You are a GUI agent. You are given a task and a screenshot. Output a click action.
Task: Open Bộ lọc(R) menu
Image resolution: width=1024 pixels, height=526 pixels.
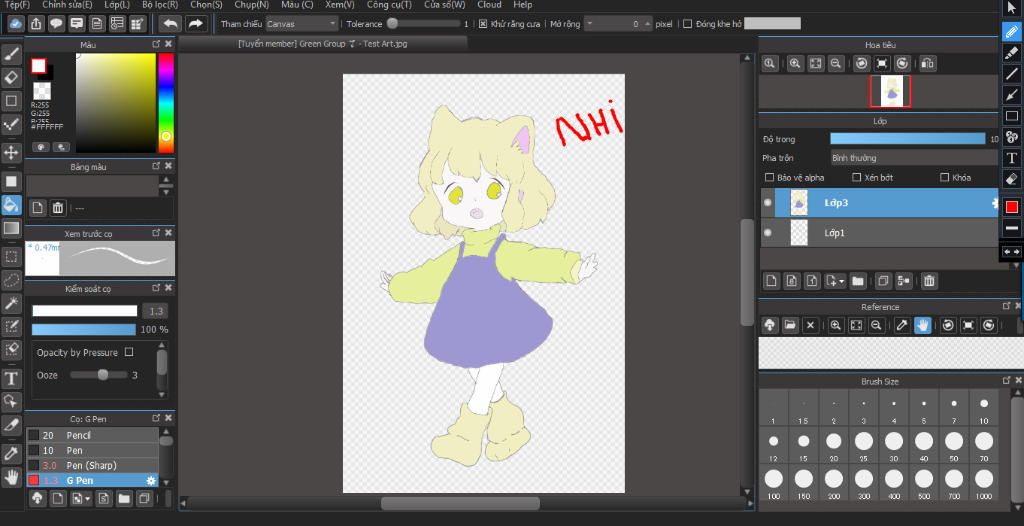point(160,5)
